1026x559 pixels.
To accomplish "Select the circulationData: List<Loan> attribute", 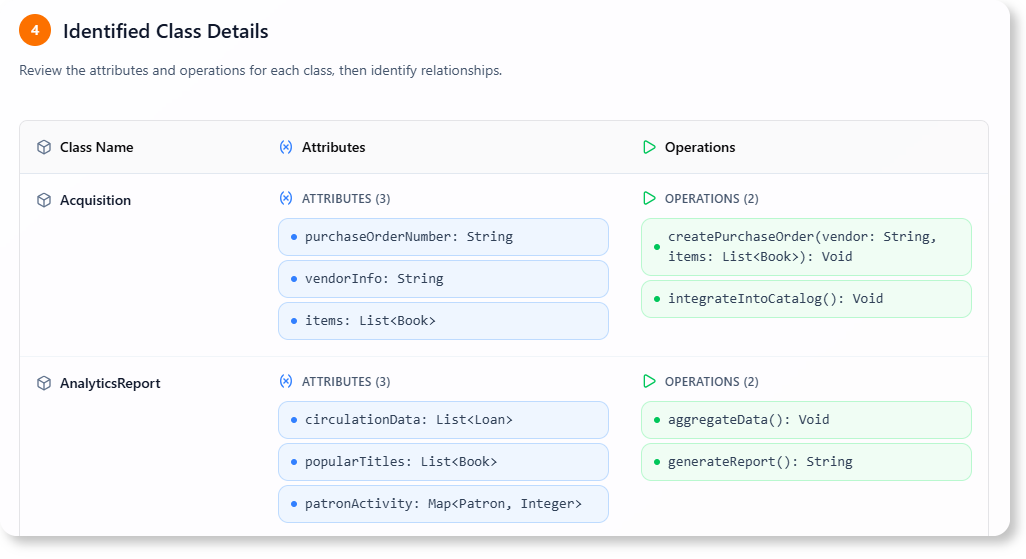I will pyautogui.click(x=443, y=420).
